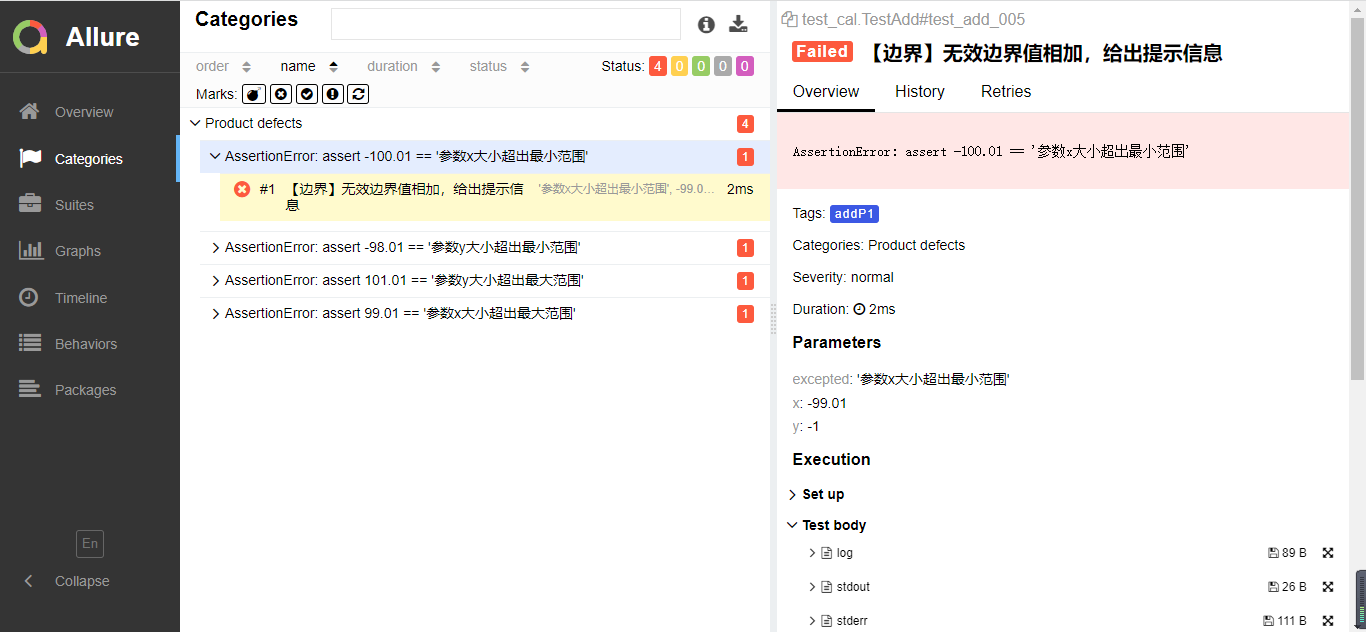
Task: Switch to the History tab
Action: [919, 92]
